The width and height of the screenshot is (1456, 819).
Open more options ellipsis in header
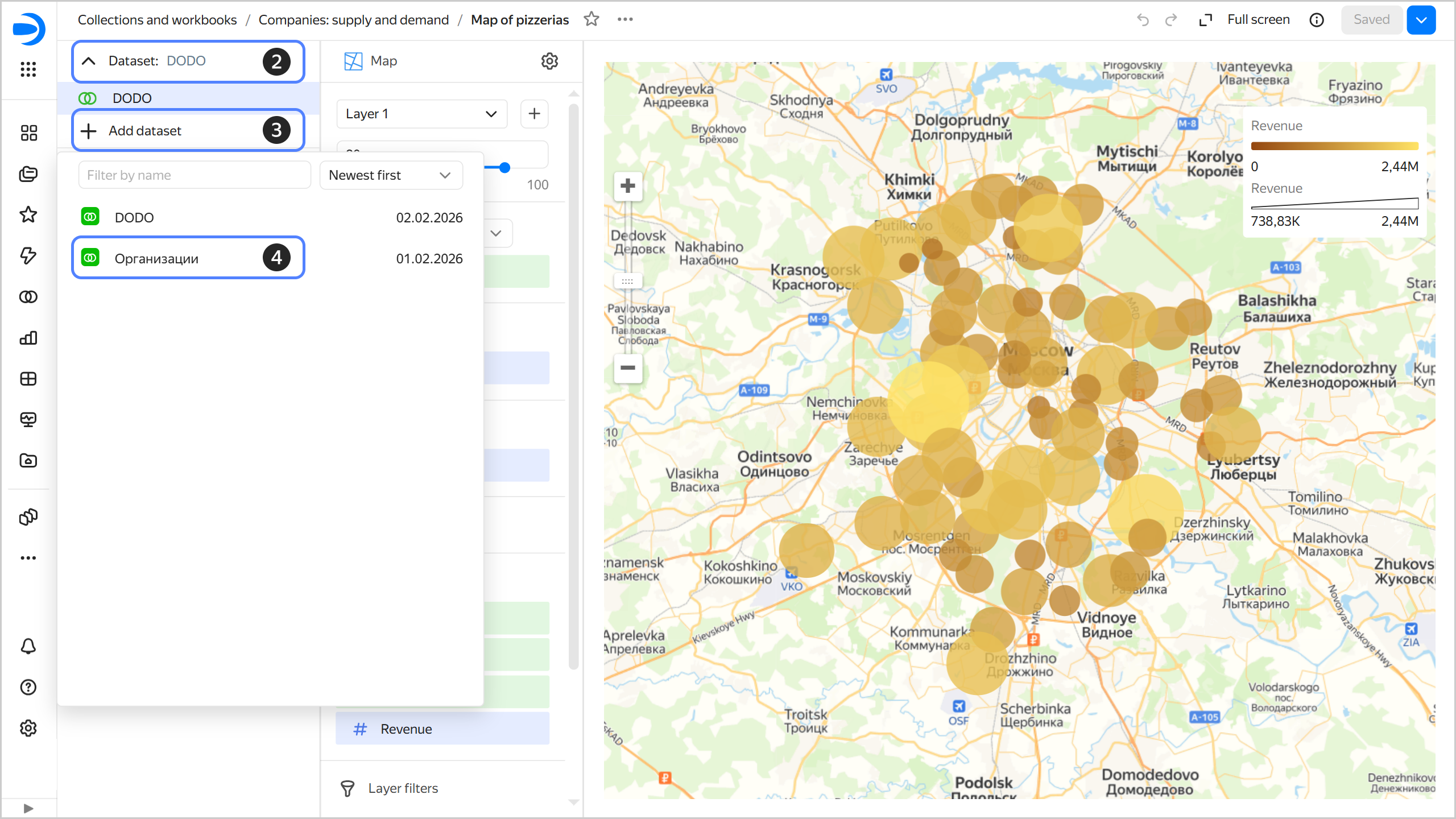(625, 19)
